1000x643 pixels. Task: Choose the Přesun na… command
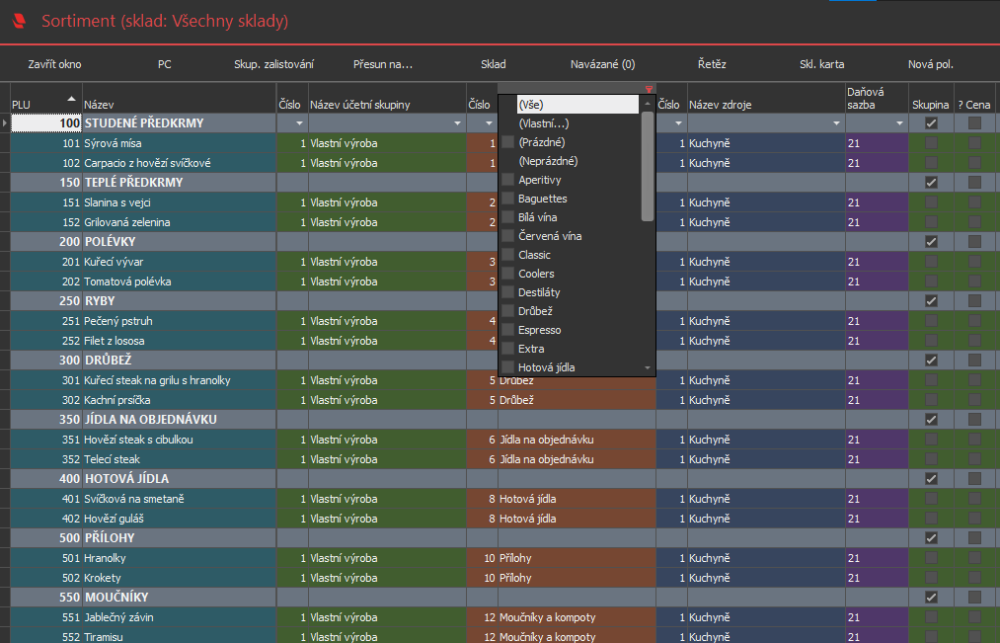click(x=383, y=64)
